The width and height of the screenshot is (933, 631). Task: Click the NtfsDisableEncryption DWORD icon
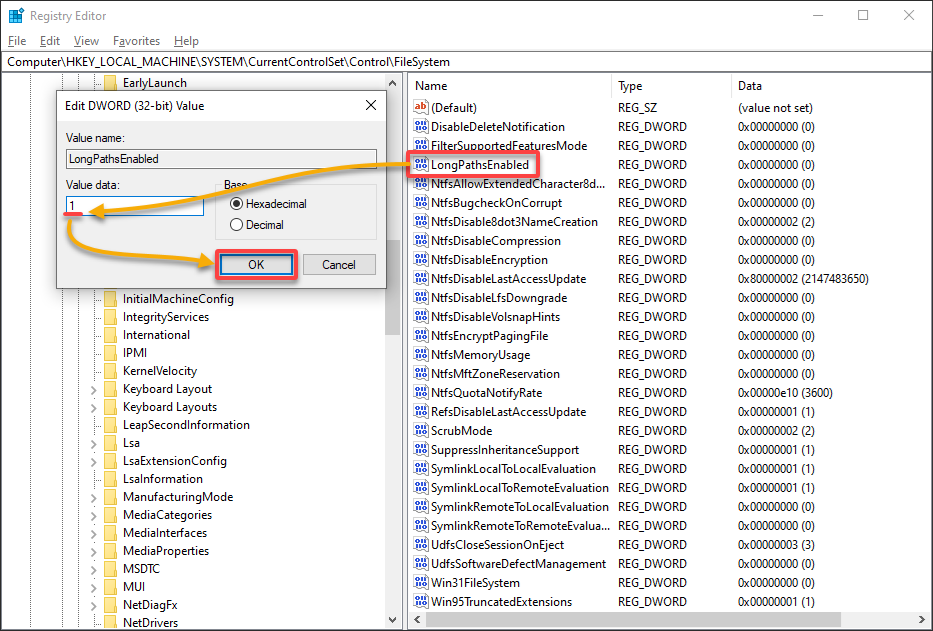click(x=421, y=260)
